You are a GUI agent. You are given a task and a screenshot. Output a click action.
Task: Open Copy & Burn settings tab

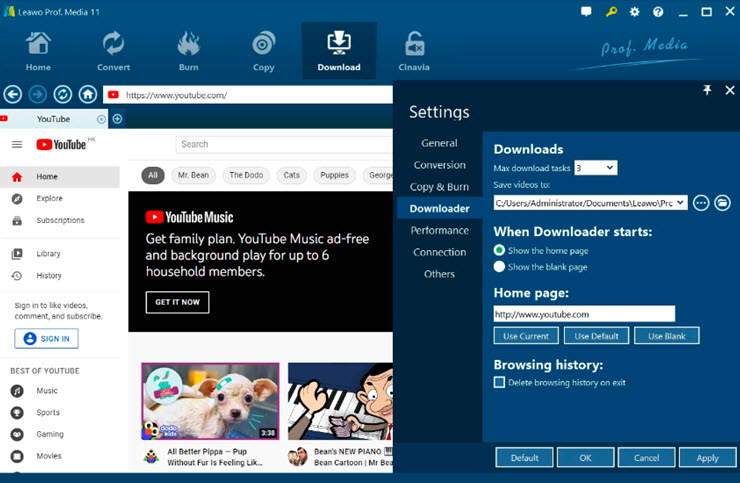point(439,186)
